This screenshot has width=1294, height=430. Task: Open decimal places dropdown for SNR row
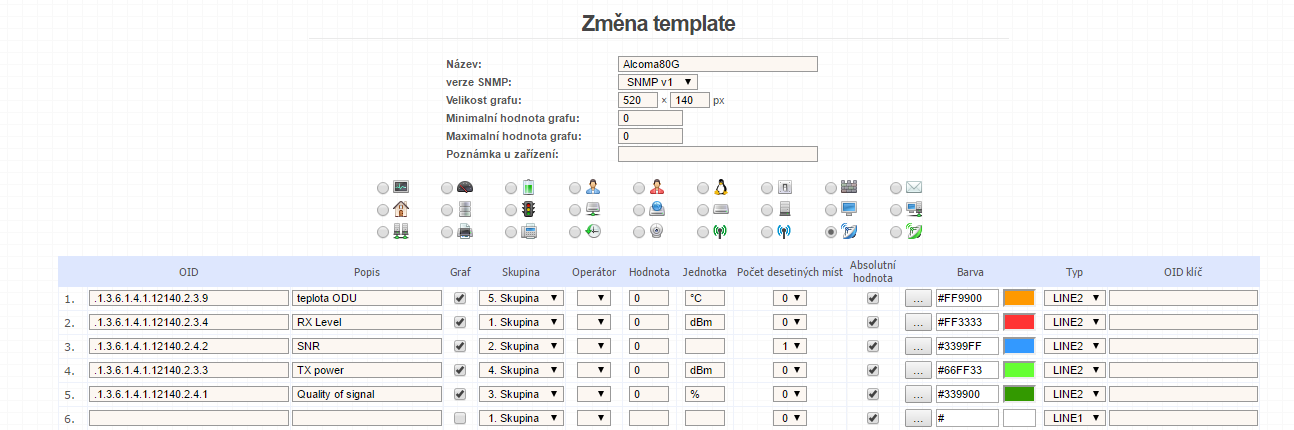pyautogui.click(x=789, y=346)
